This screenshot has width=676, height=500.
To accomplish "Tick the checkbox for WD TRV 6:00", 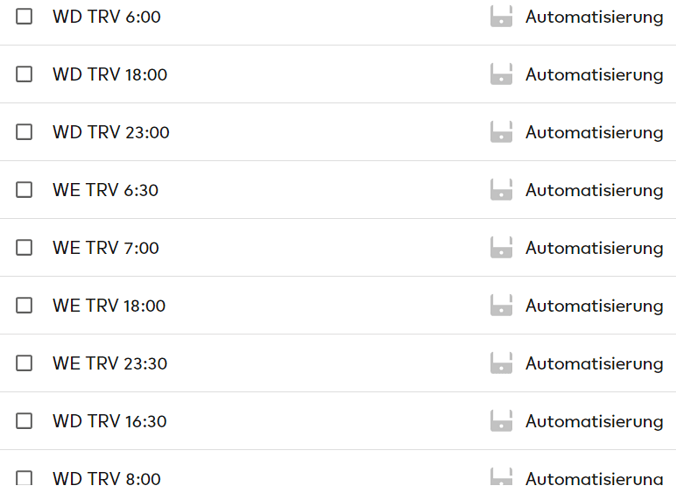I will (x=24, y=17).
